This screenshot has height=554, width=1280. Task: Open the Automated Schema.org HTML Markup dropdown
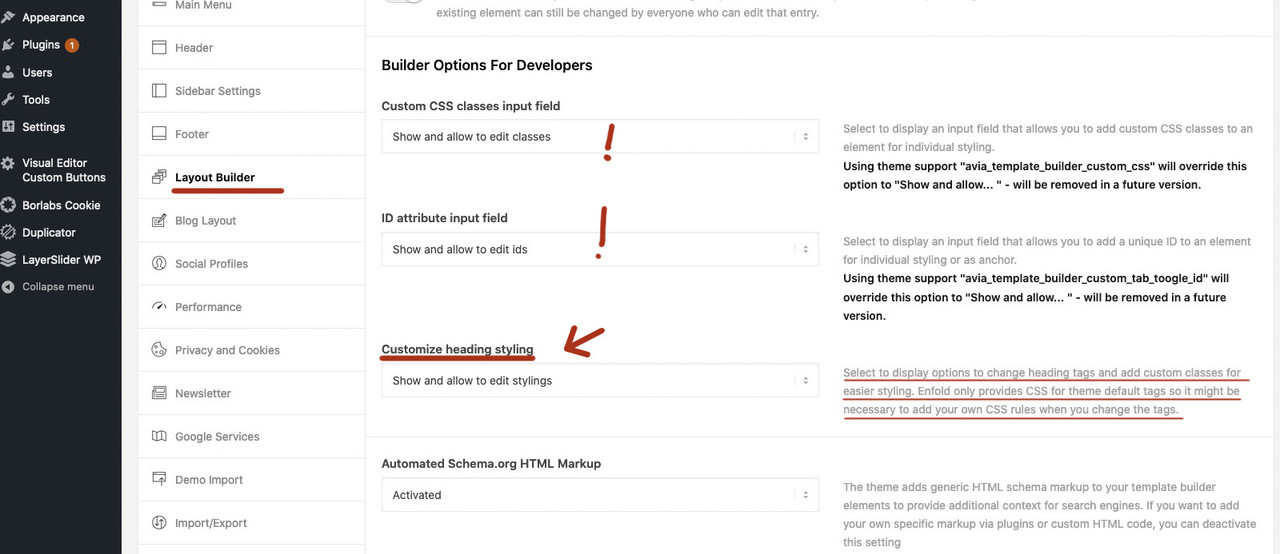(x=600, y=494)
